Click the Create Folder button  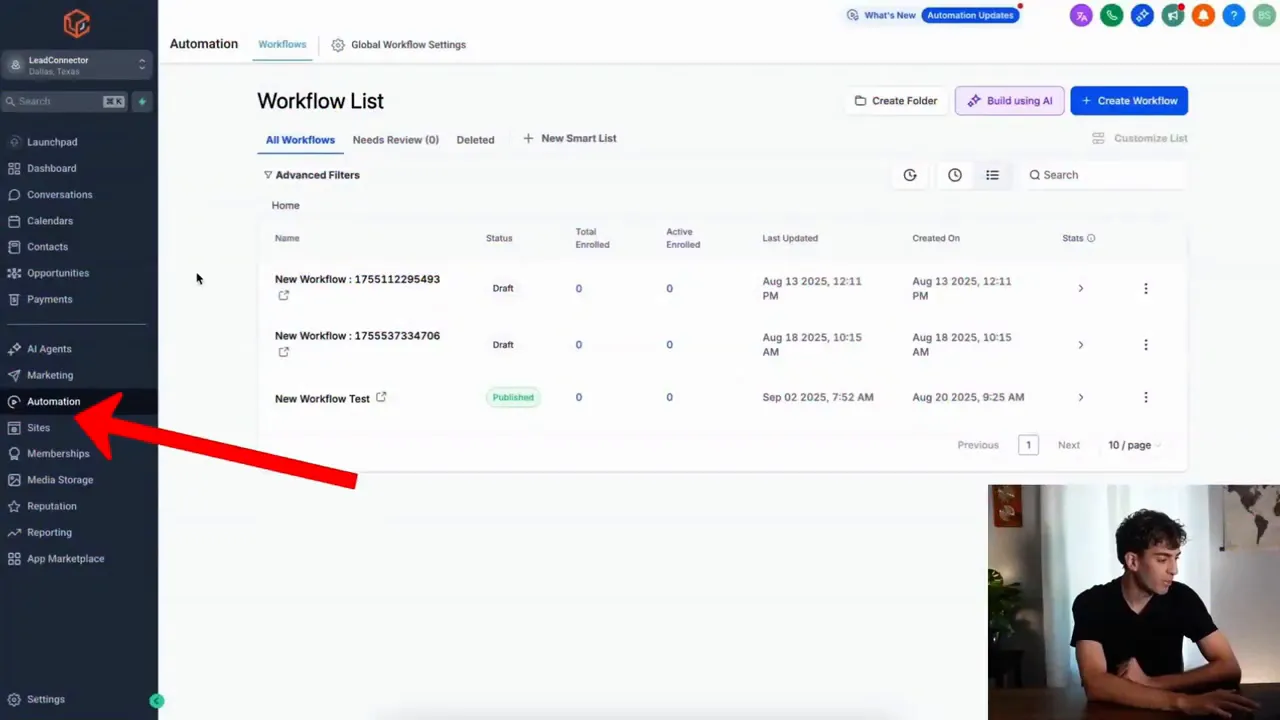tap(895, 100)
